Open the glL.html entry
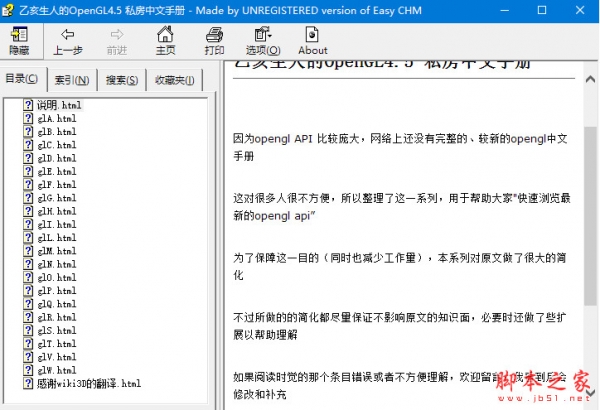Image resolution: width=600 pixels, height=410 pixels. click(57, 238)
